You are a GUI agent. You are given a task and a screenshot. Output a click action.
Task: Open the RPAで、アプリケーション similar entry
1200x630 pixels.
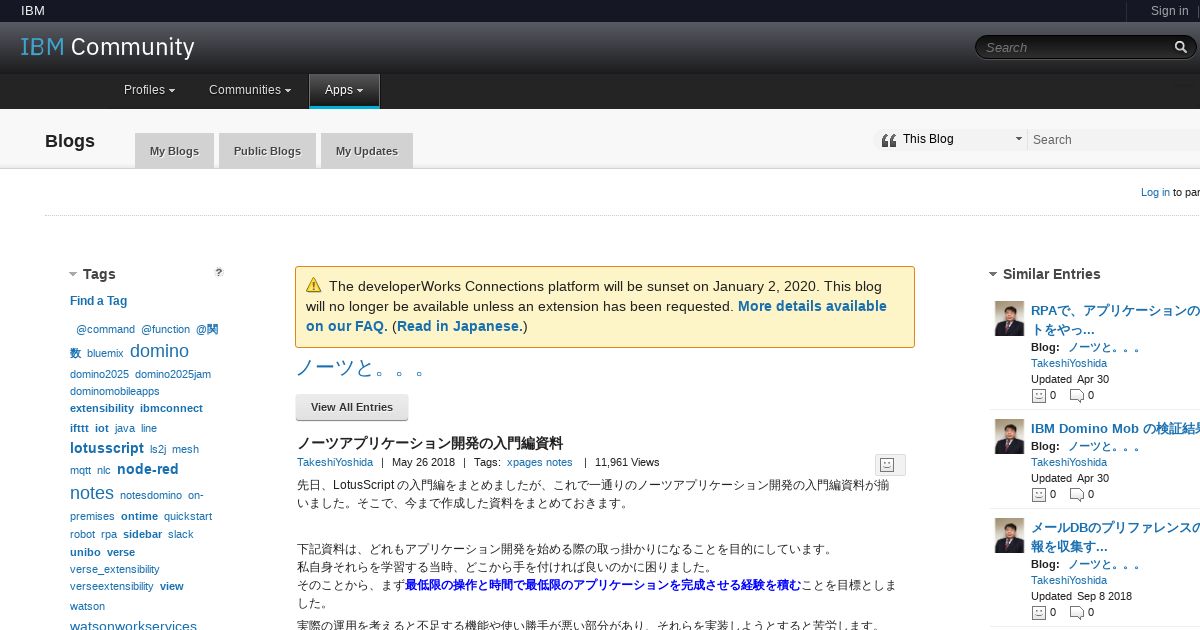pyautogui.click(x=1115, y=320)
